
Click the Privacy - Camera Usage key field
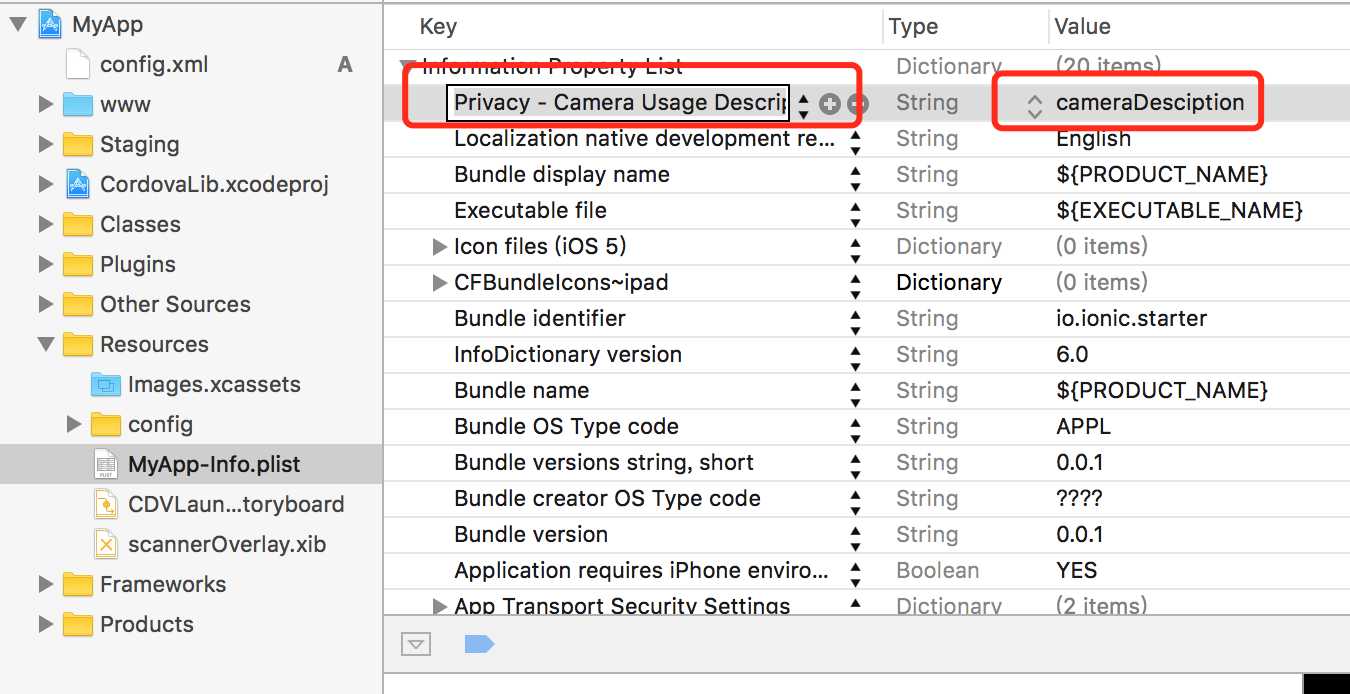tap(618, 103)
